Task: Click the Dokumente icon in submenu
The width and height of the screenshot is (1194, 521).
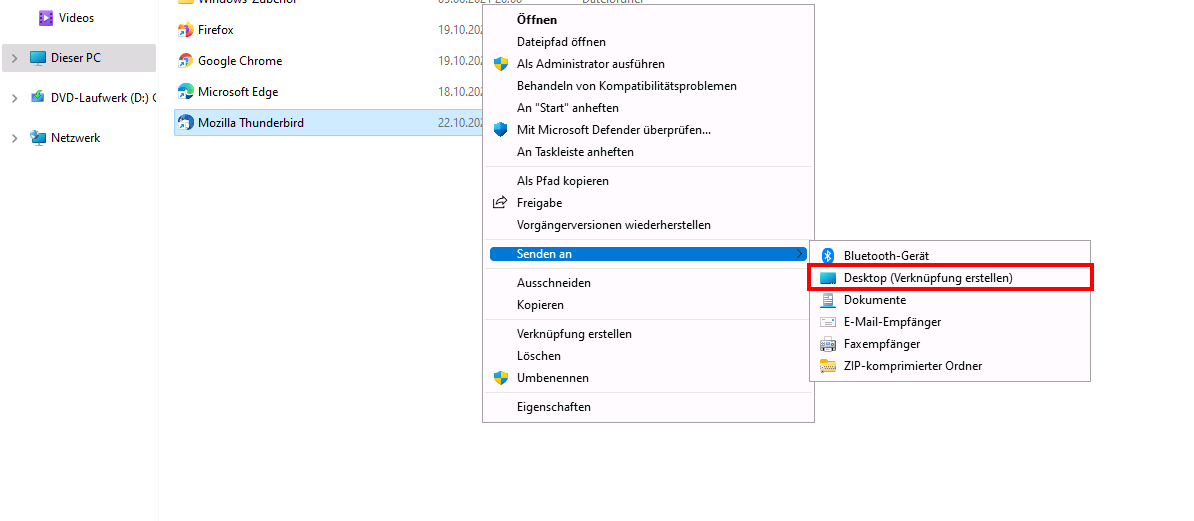Action: (828, 300)
